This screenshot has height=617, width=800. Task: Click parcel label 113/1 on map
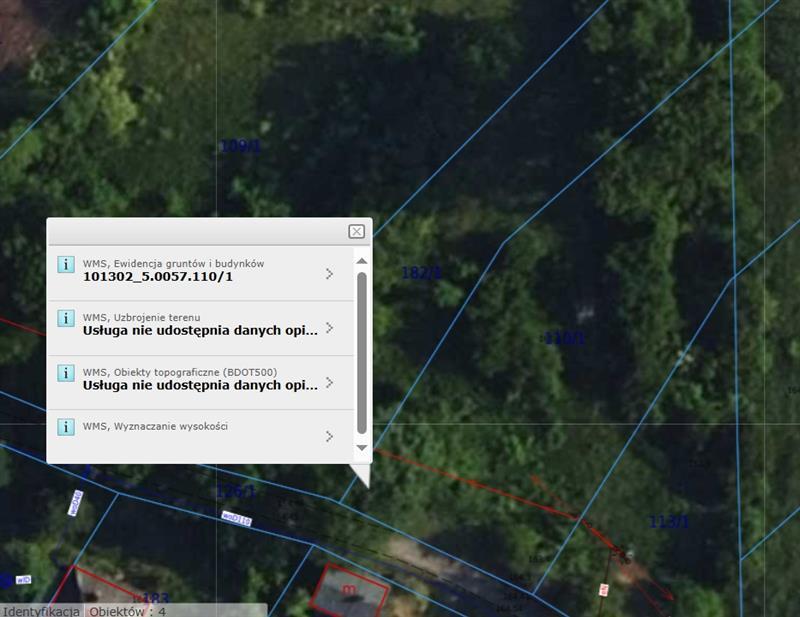[x=669, y=522]
